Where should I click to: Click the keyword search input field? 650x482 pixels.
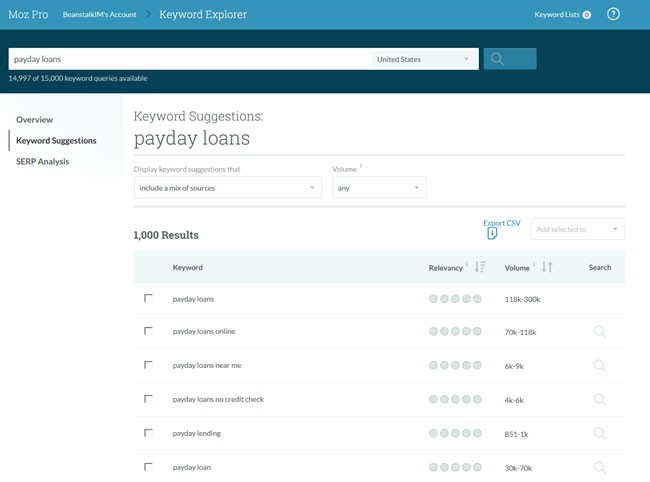point(188,59)
